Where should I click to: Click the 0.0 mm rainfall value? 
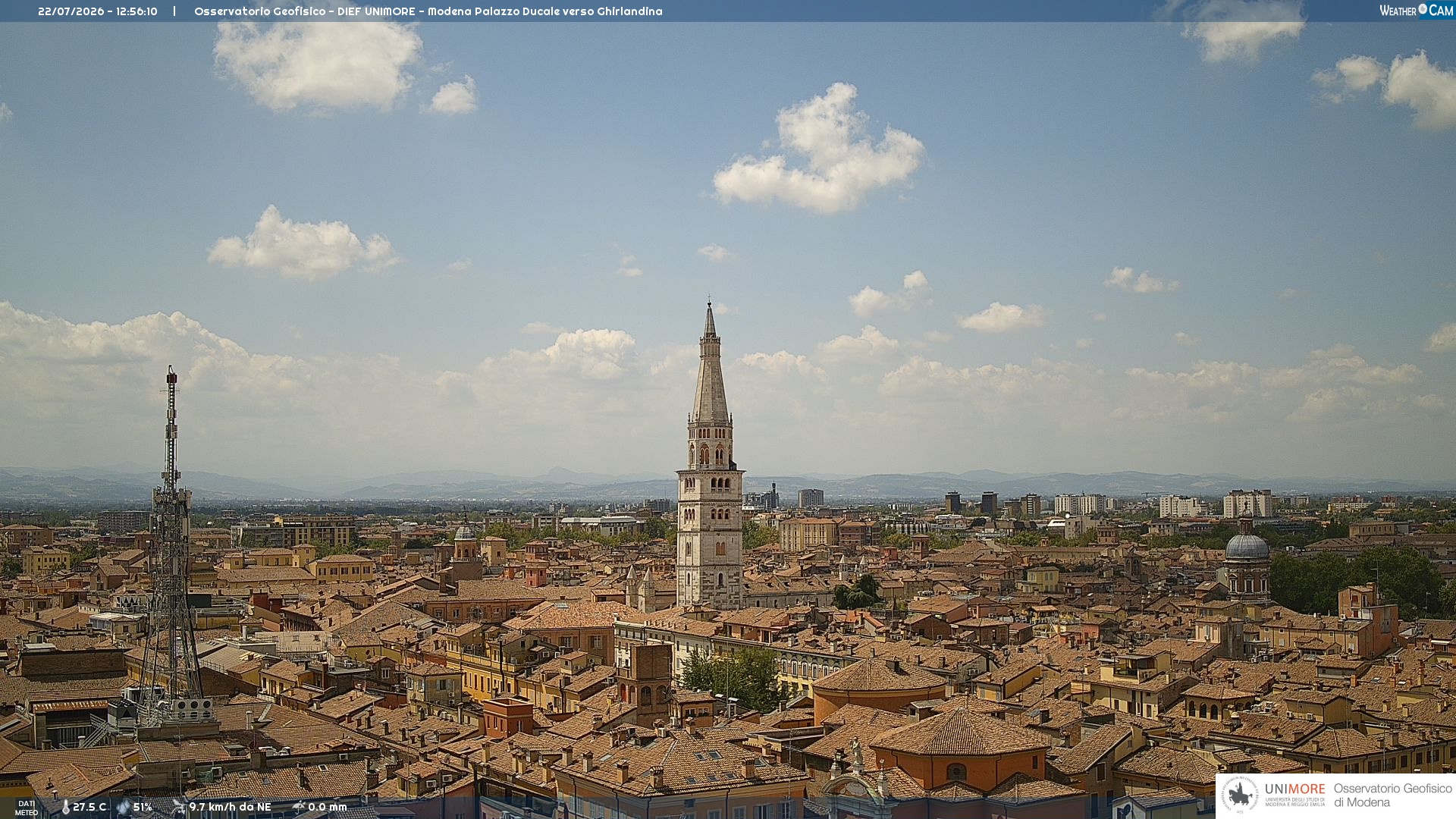click(328, 808)
